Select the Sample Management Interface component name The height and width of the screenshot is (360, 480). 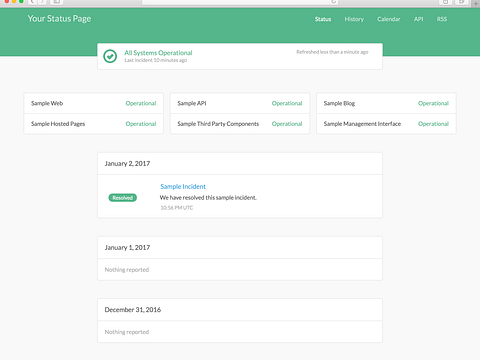pos(362,124)
